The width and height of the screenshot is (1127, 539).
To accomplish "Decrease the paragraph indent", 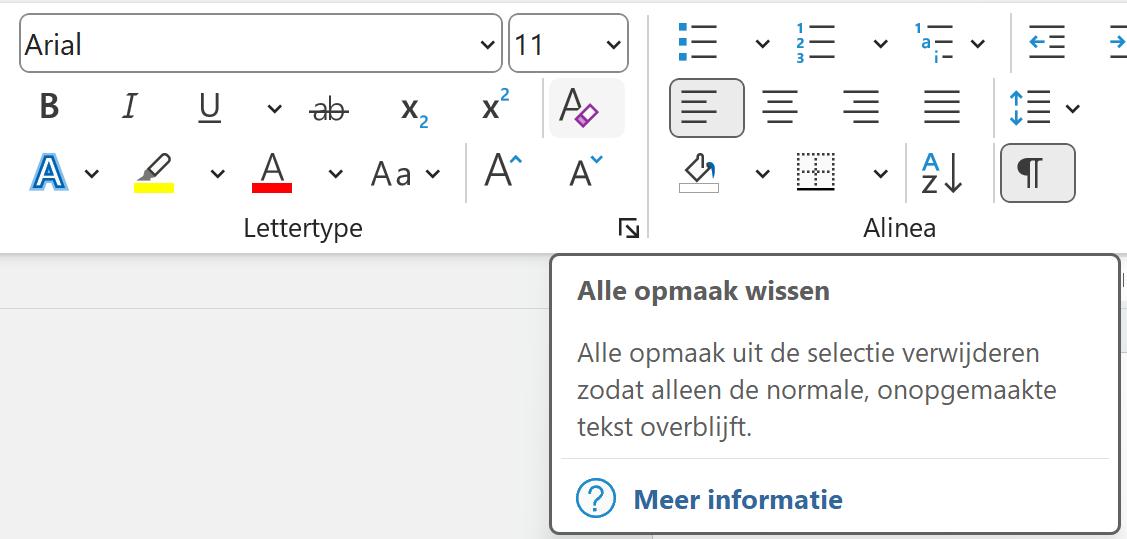I will click(1046, 44).
